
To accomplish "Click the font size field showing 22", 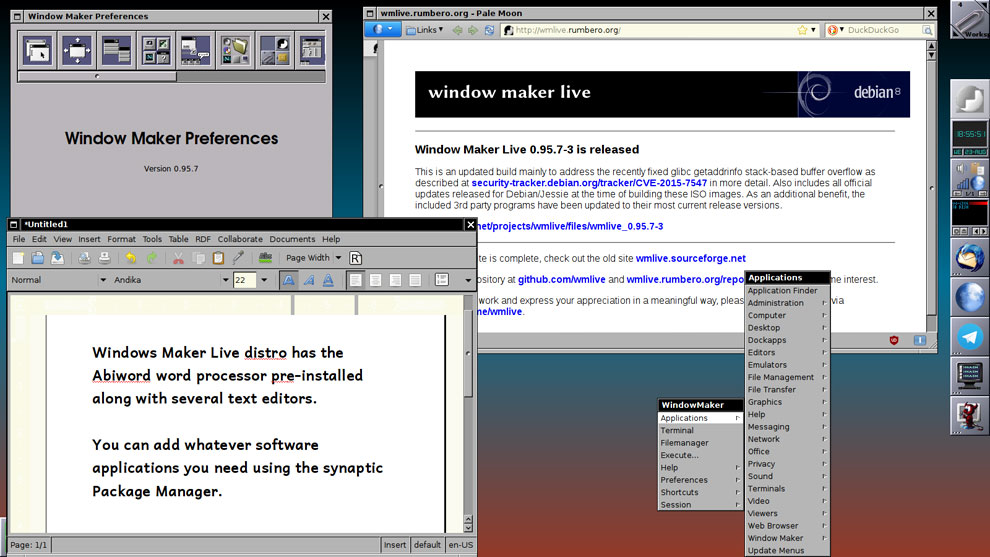I will (245, 280).
